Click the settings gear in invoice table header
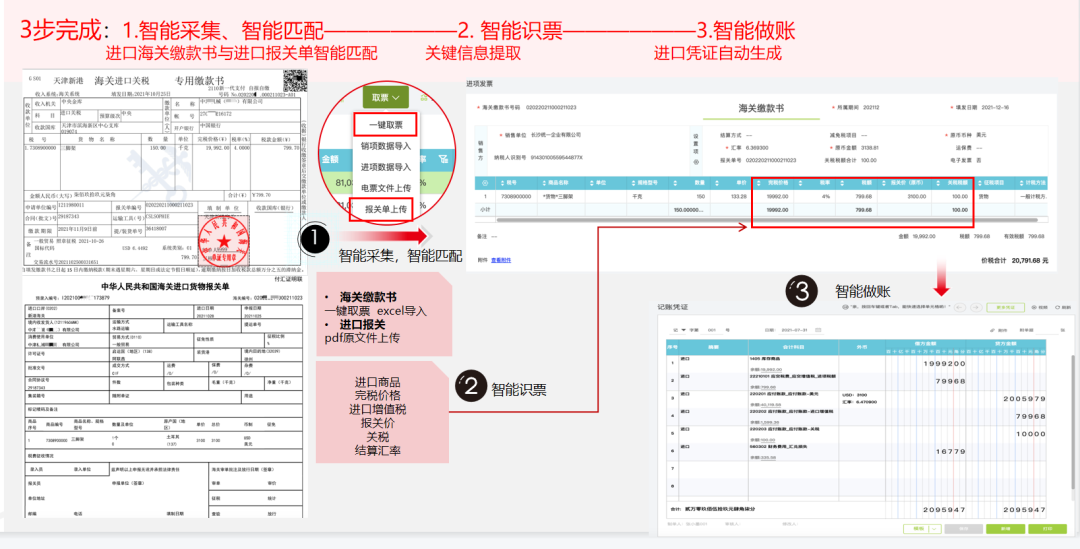This screenshot has height=549, width=1080. point(485,183)
